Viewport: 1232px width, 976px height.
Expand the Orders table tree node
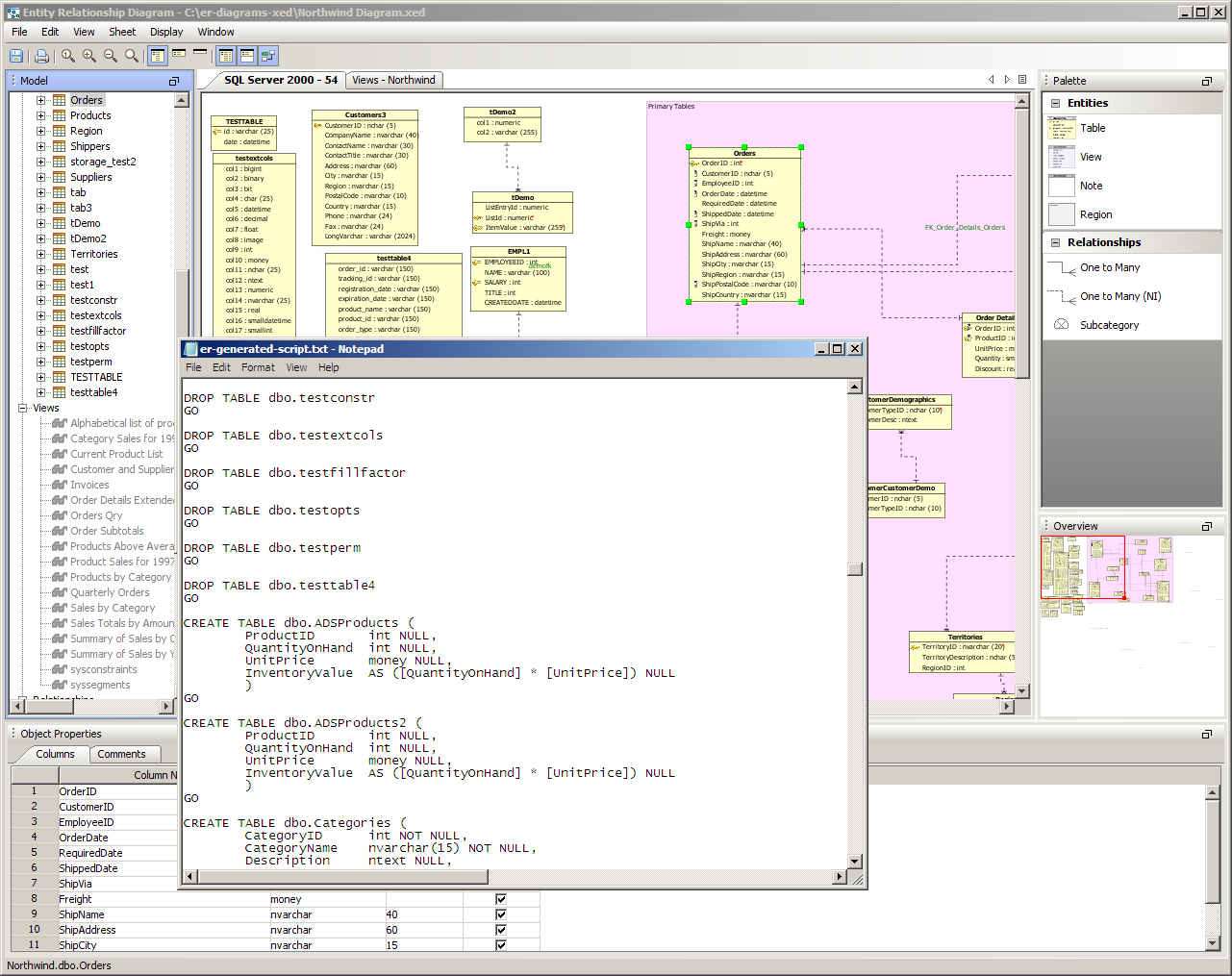tap(41, 100)
